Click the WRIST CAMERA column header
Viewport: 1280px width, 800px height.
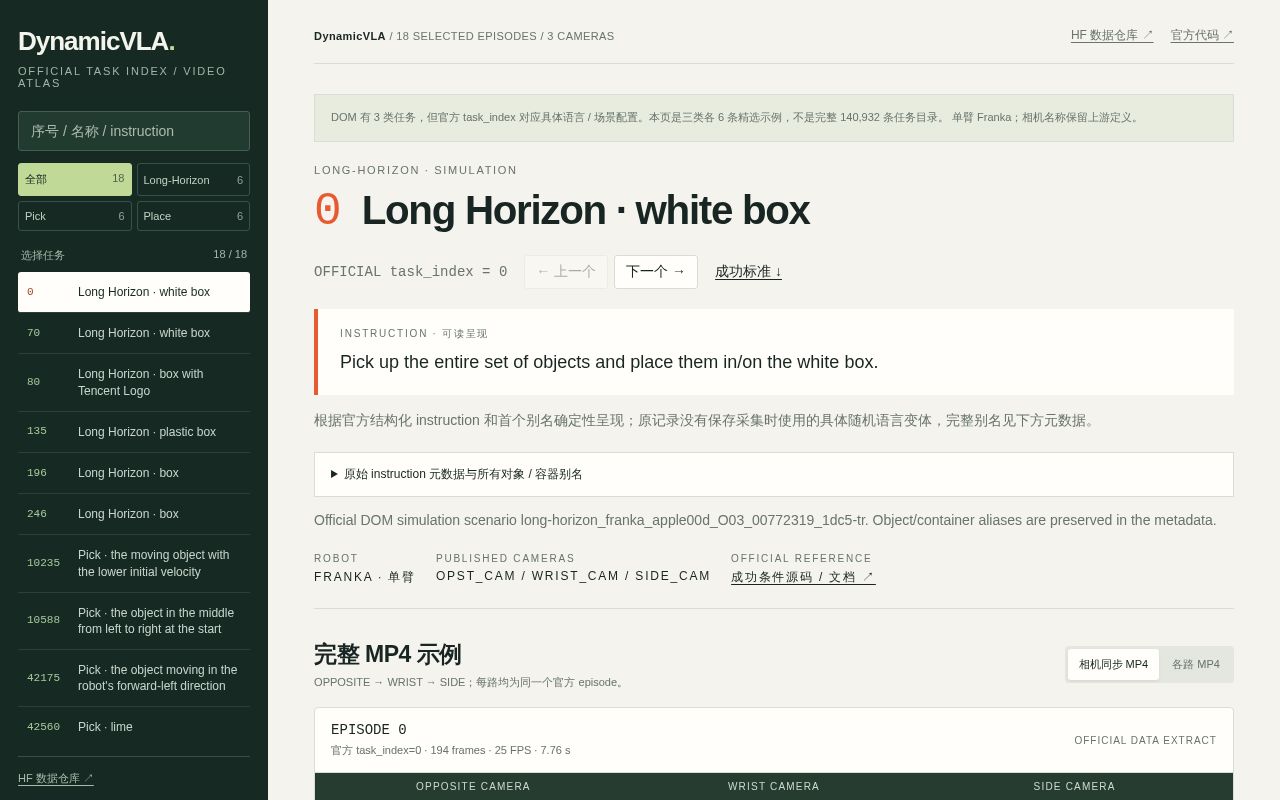(774, 787)
